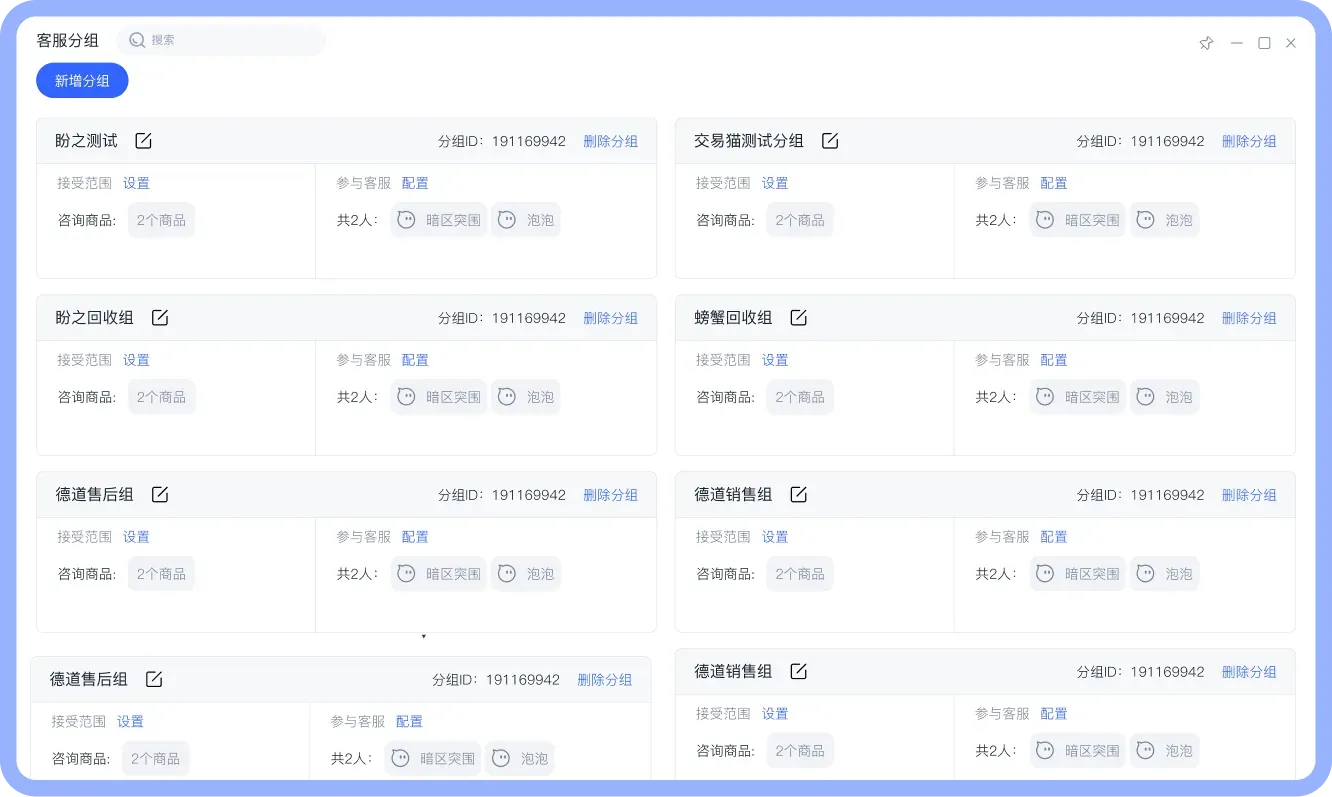1332x797 pixels.
Task: Open the edit icon beside 螃蟹回收组
Action: [x=798, y=318]
